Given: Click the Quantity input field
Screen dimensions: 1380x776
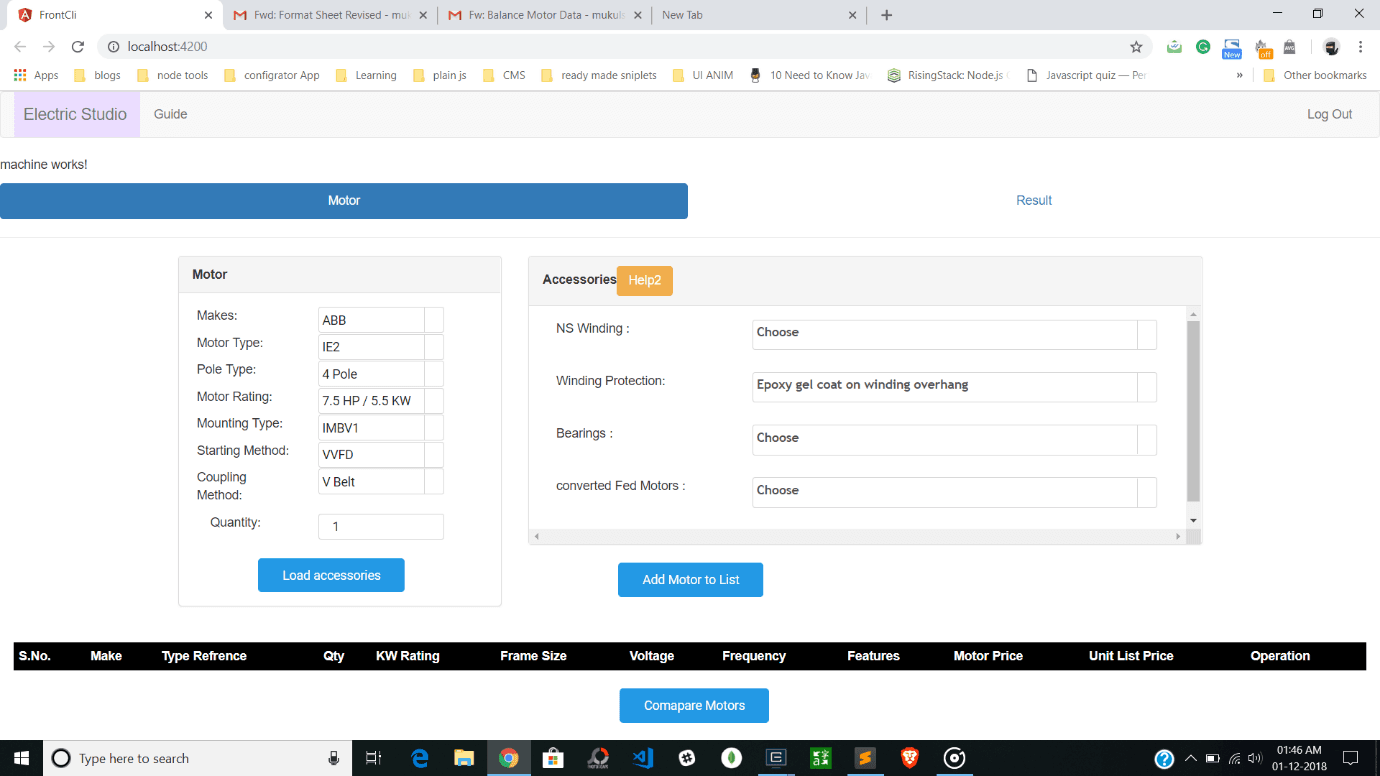Looking at the screenshot, I should (x=380, y=527).
